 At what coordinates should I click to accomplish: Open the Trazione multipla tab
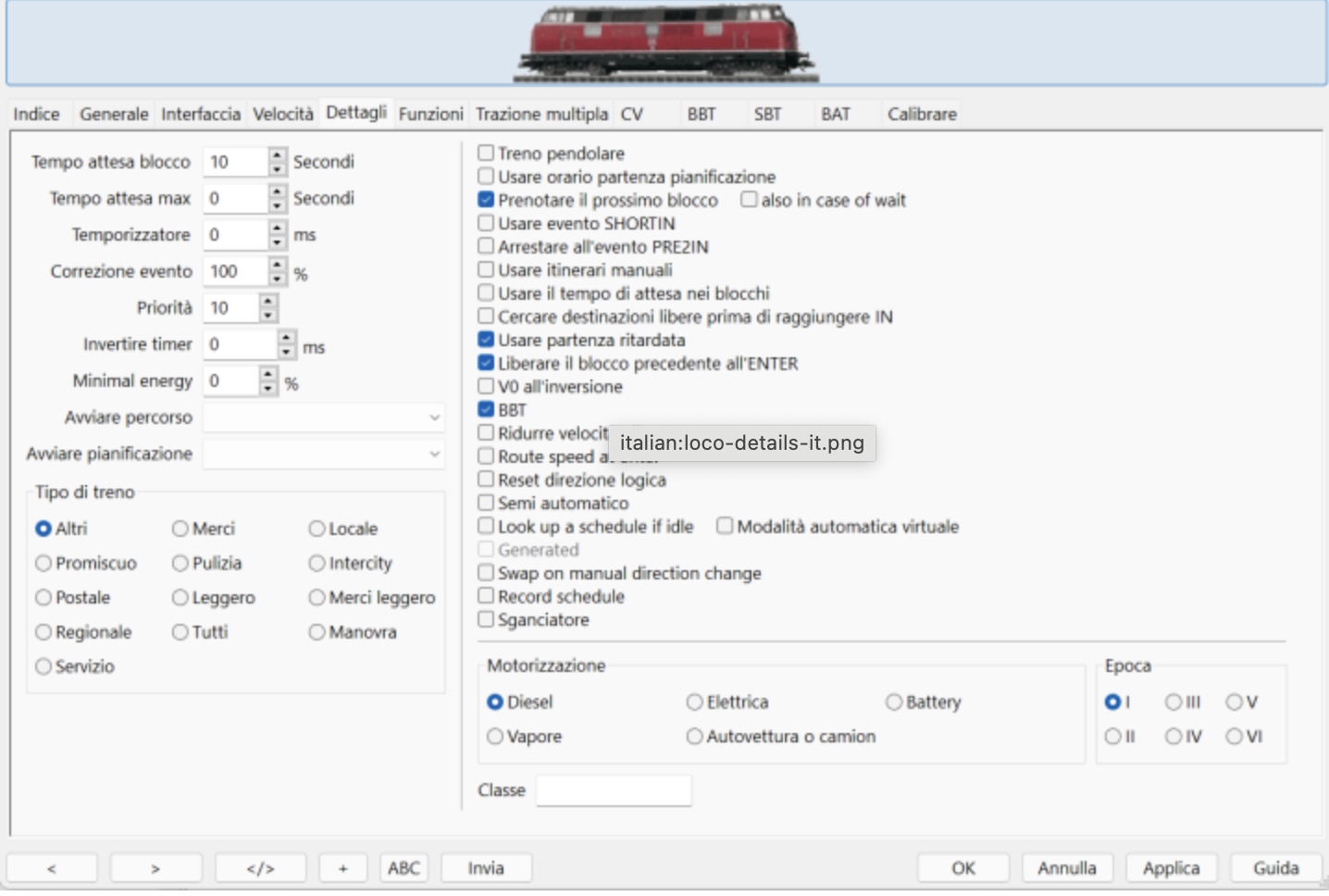(x=541, y=114)
